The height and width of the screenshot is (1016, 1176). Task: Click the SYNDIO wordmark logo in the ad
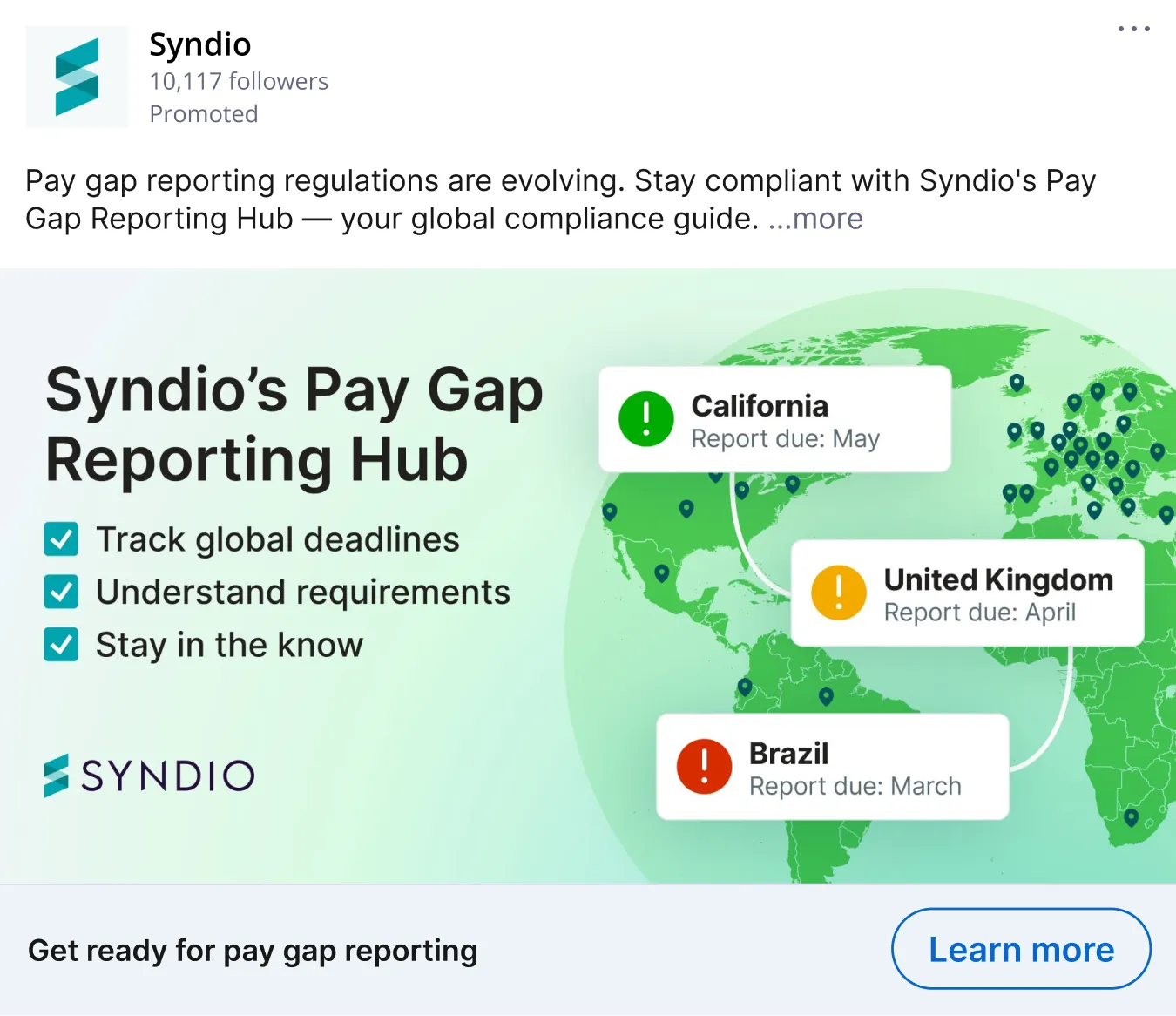click(149, 776)
